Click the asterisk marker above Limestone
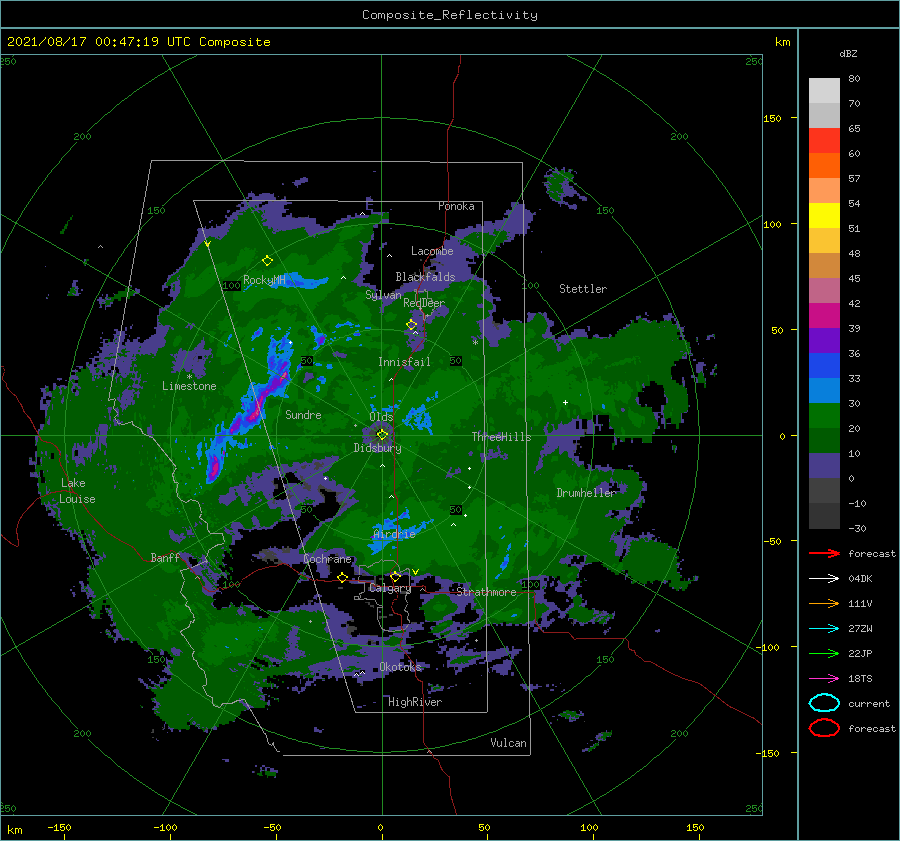 point(189,377)
